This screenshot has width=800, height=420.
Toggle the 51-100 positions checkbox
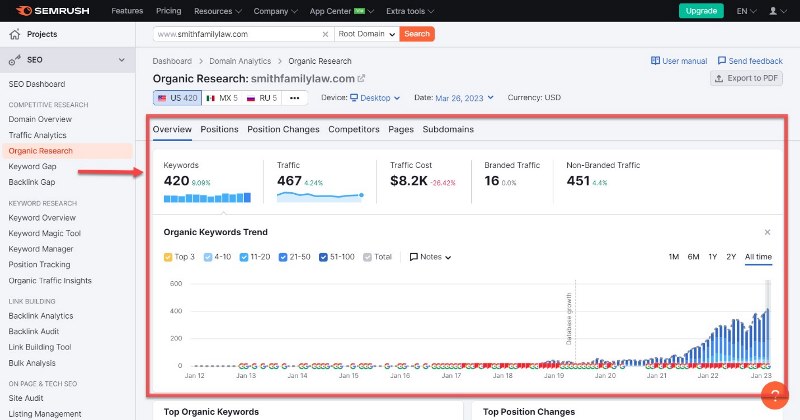pos(323,257)
